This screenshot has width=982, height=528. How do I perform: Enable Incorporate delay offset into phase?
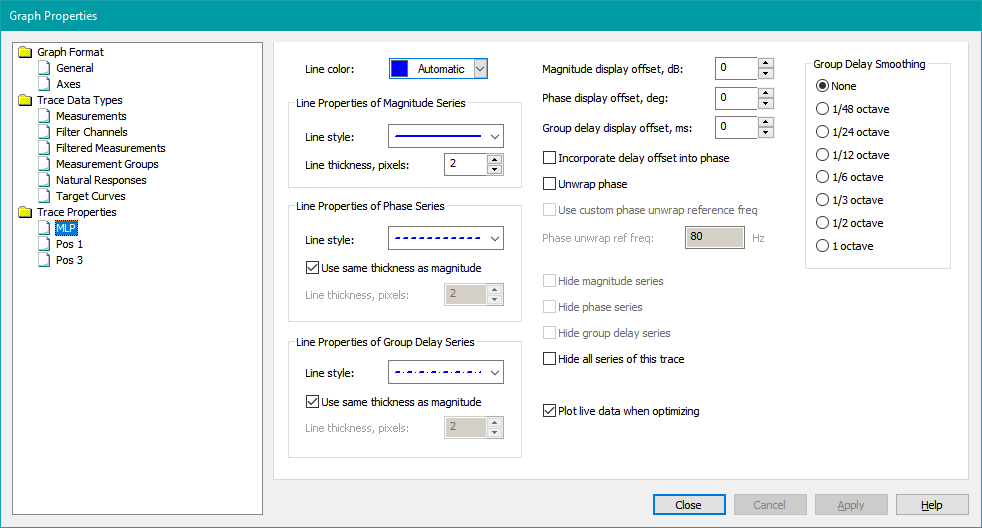[549, 158]
